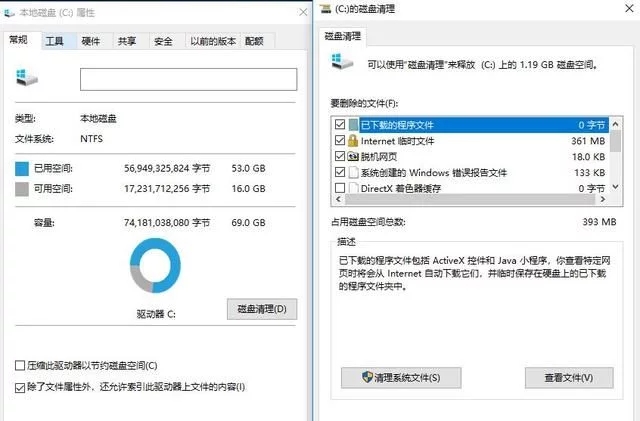Viewport: 640px width, 421px height.
Task: Click the file list scroll up arrow
Action: coord(616,123)
